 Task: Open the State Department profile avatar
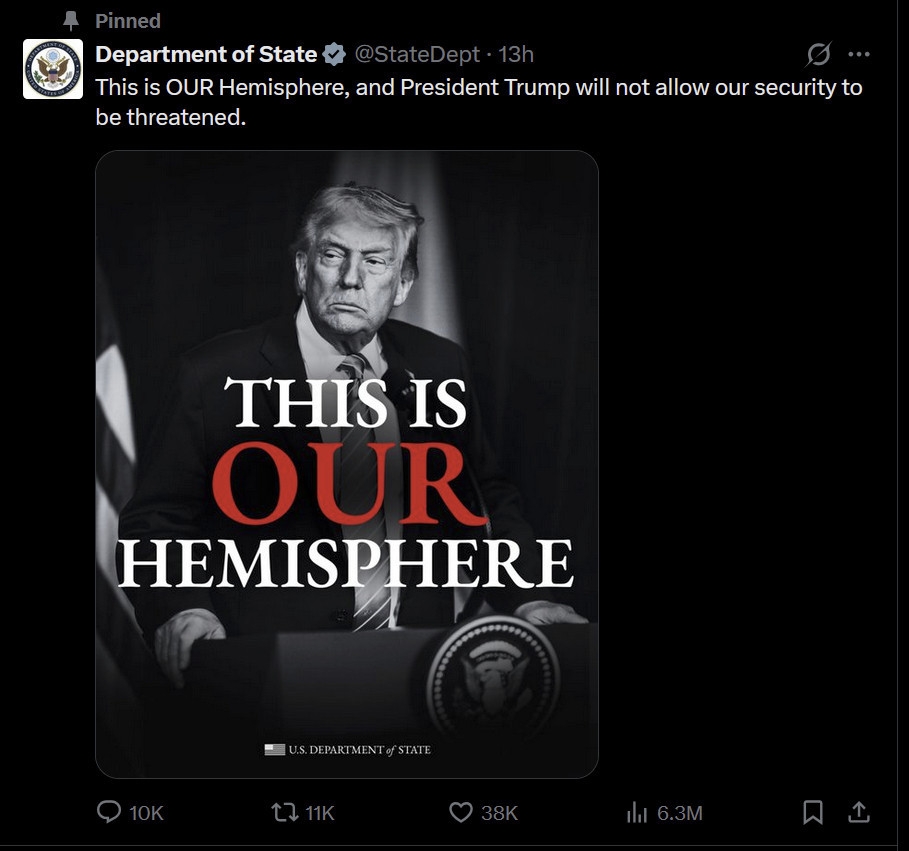[53, 69]
